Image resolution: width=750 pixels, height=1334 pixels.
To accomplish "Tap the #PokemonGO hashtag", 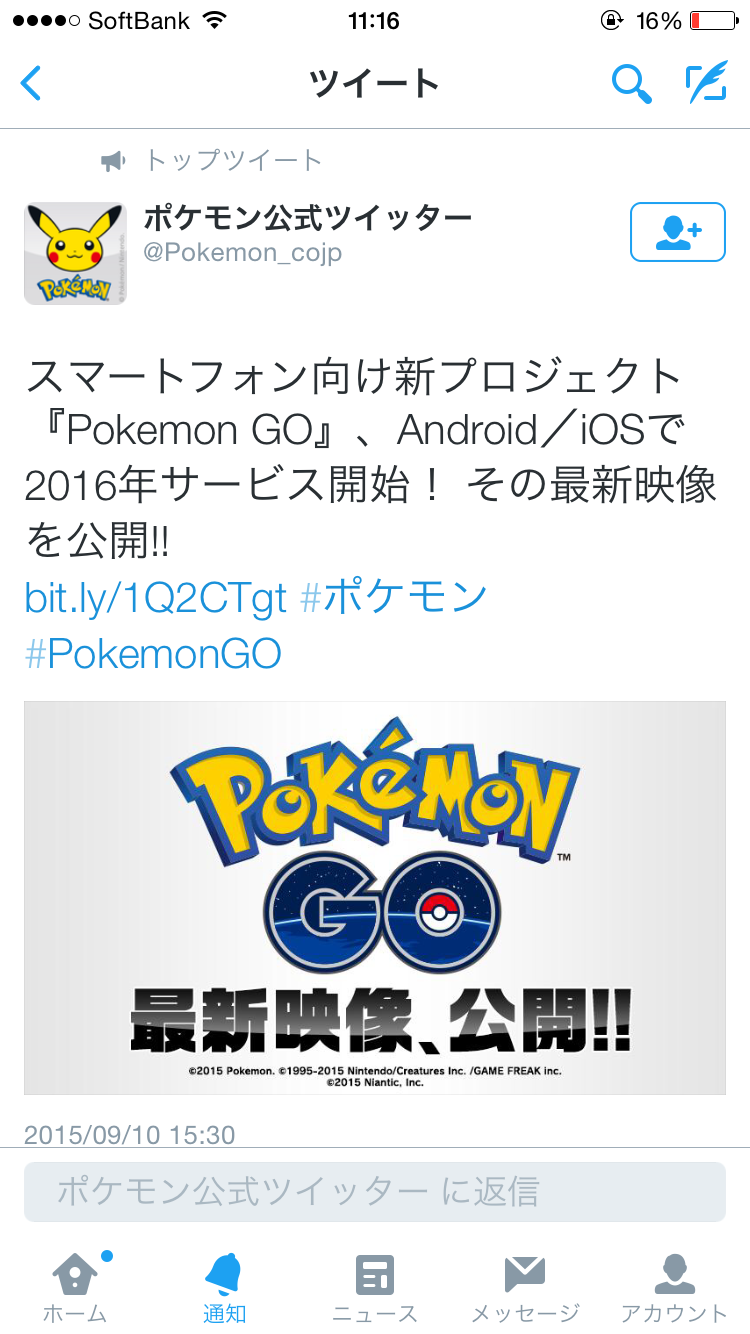I will [x=153, y=654].
